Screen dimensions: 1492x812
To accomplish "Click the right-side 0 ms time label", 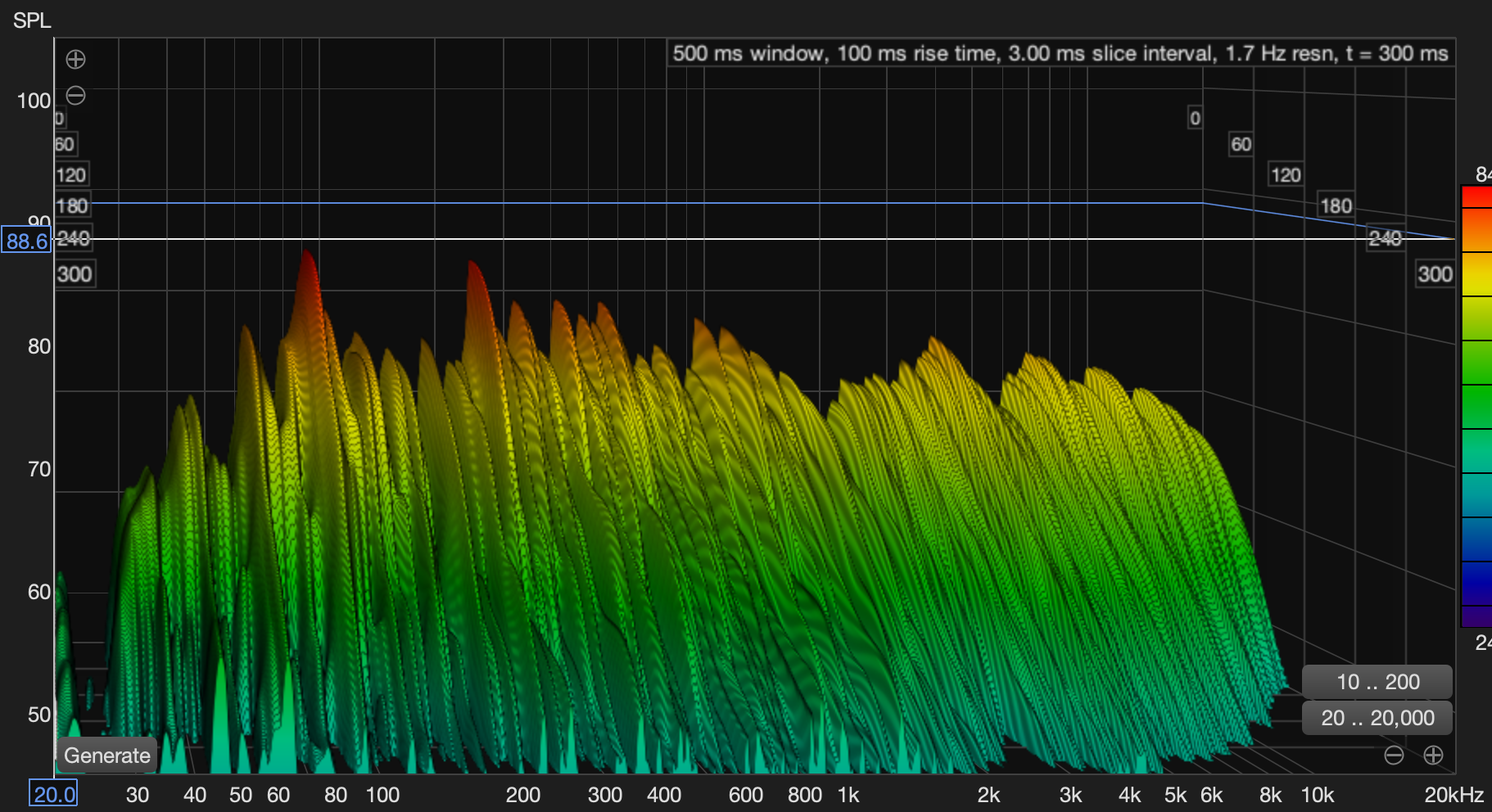I will [1195, 118].
